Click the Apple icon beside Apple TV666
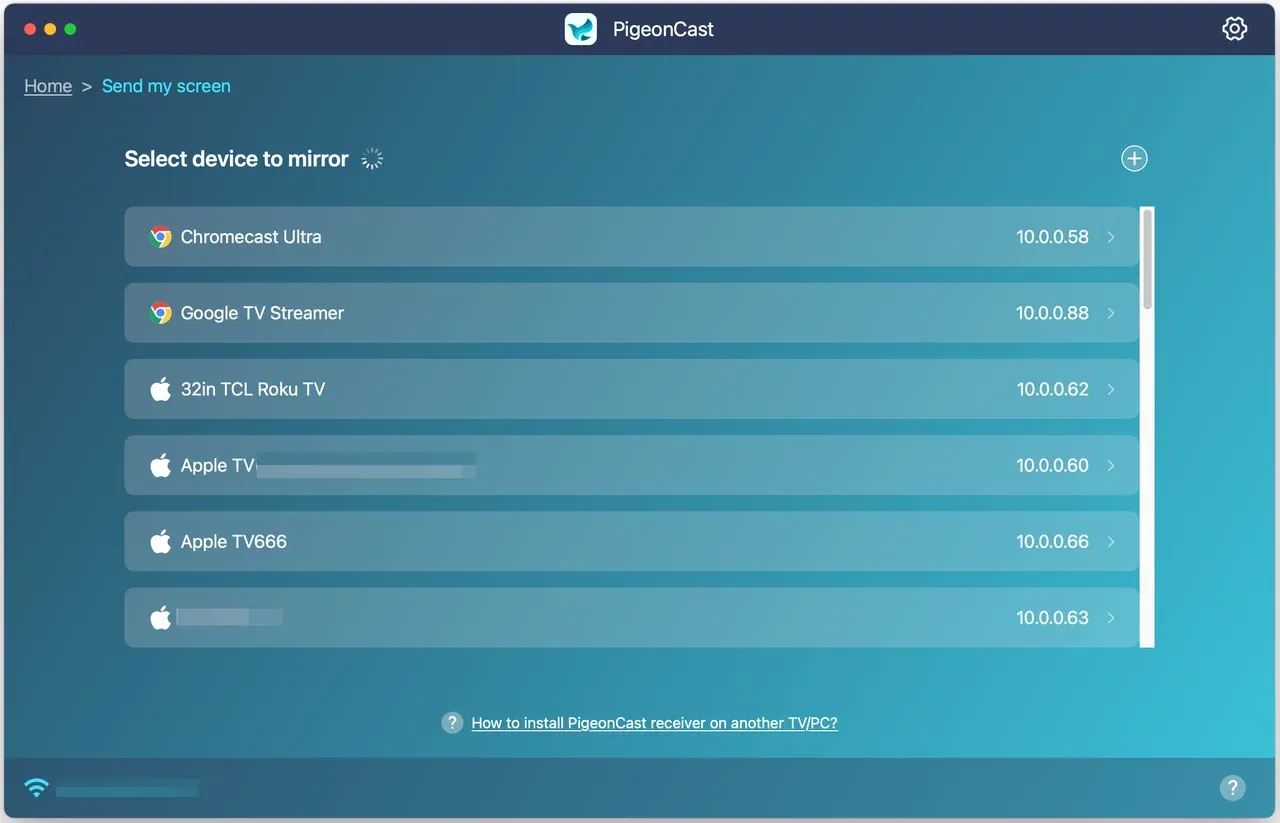Screen dimensions: 1280x823 [x=160, y=541]
